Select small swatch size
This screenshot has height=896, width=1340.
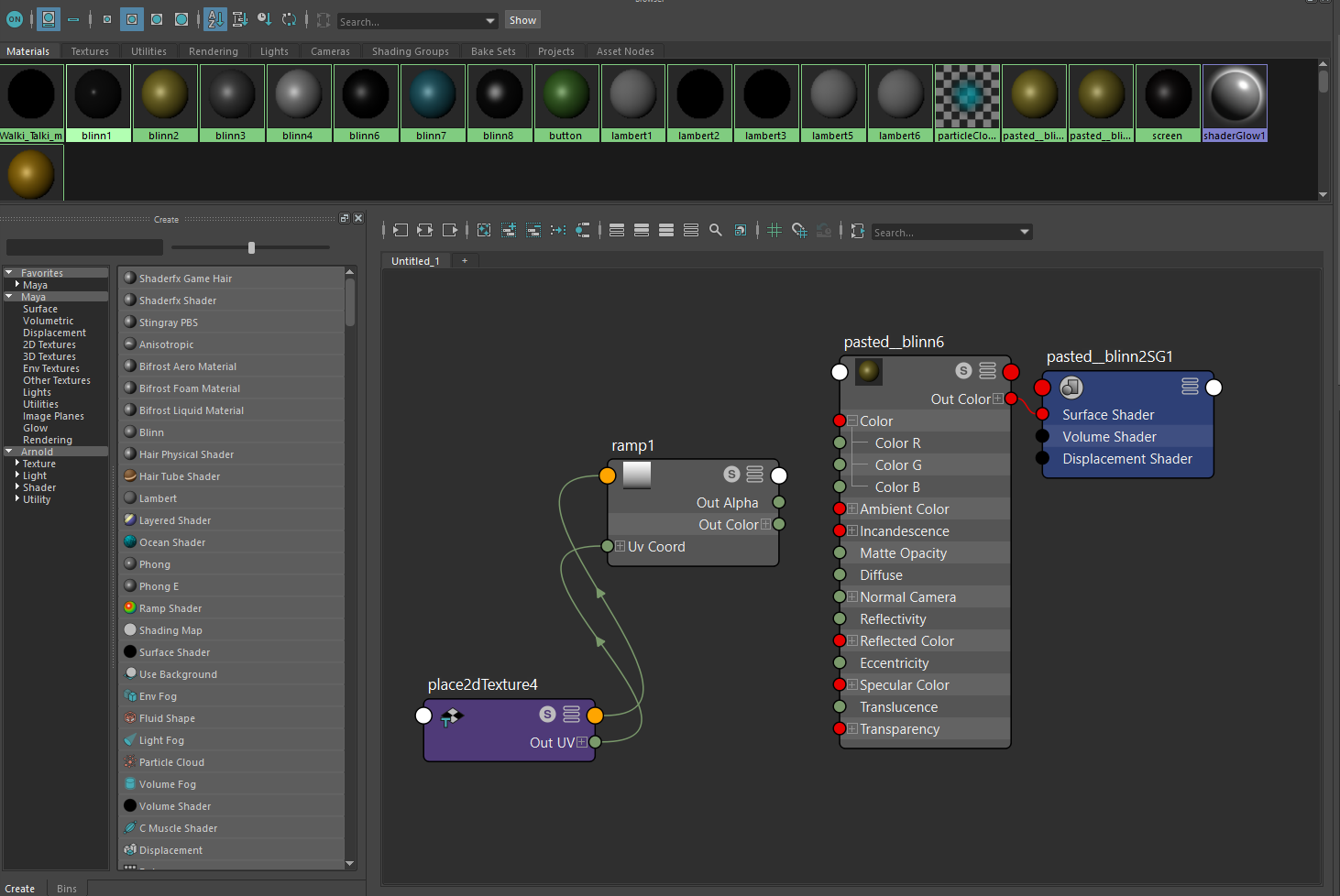click(x=107, y=19)
